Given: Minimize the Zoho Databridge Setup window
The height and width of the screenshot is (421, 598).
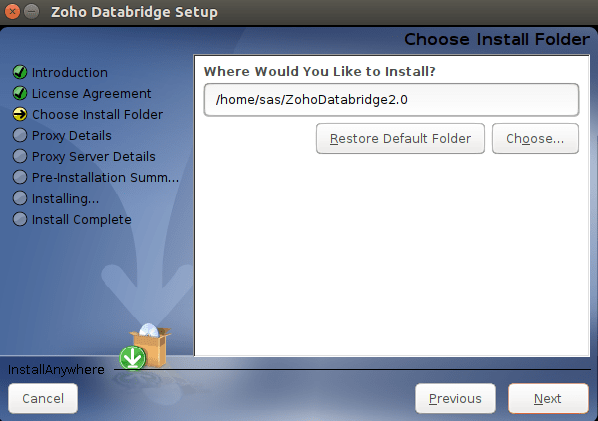Looking at the screenshot, I should coord(32,12).
